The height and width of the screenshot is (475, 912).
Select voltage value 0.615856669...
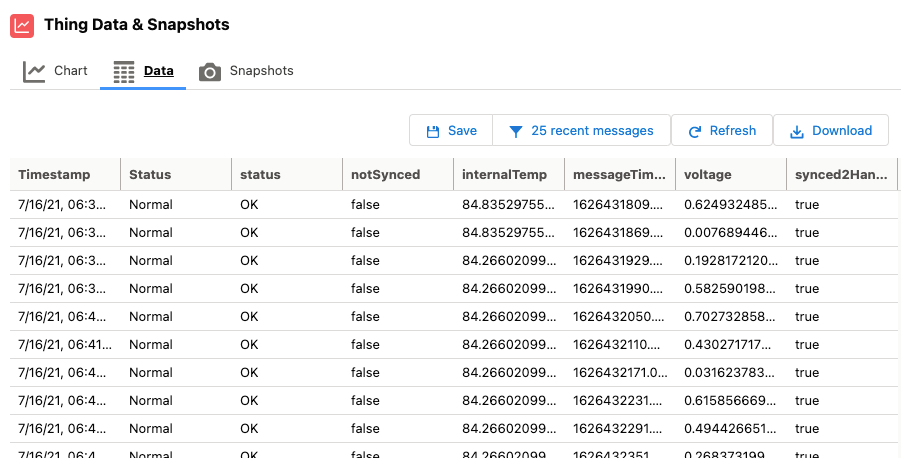click(729, 400)
